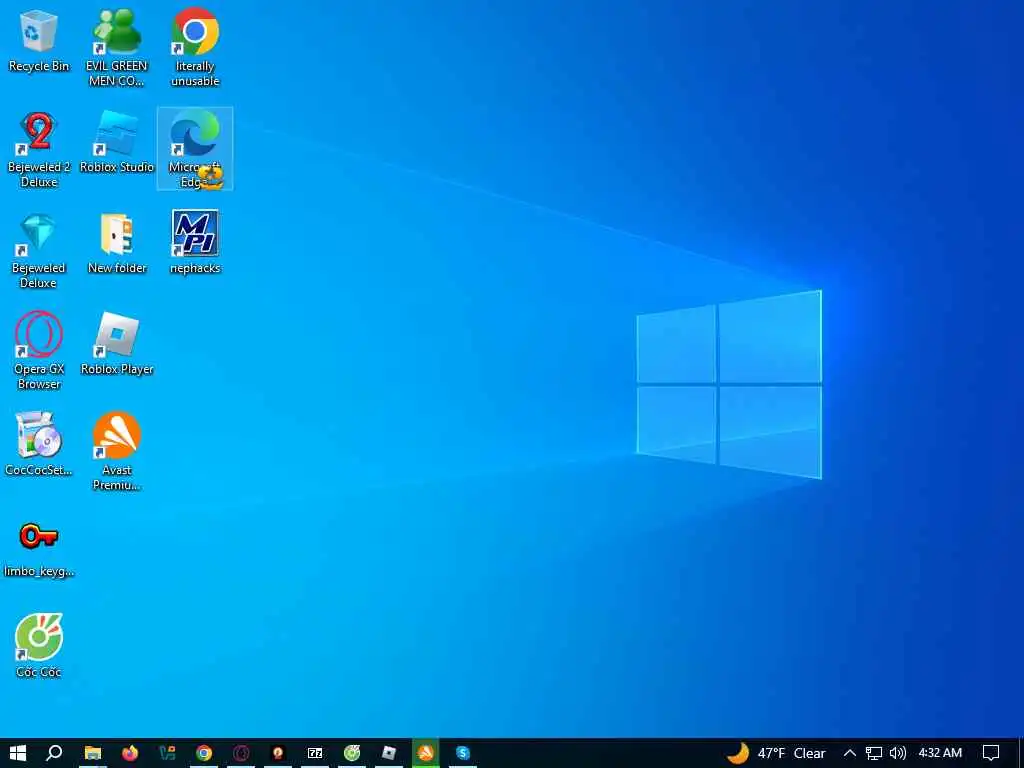Select the nephacks MPI shortcut
This screenshot has width=1024, height=768.
[x=195, y=242]
